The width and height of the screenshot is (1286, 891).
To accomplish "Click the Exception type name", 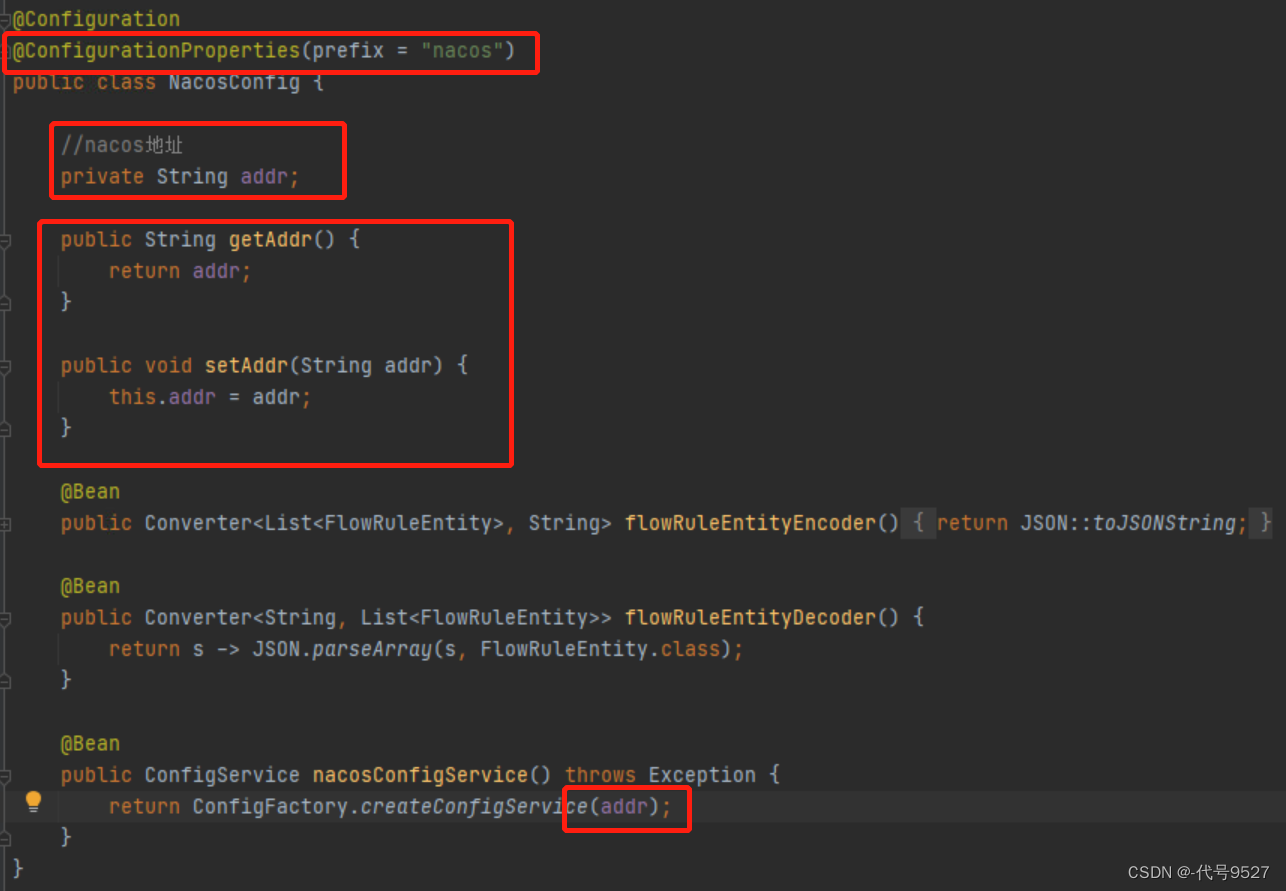I will tap(702, 775).
